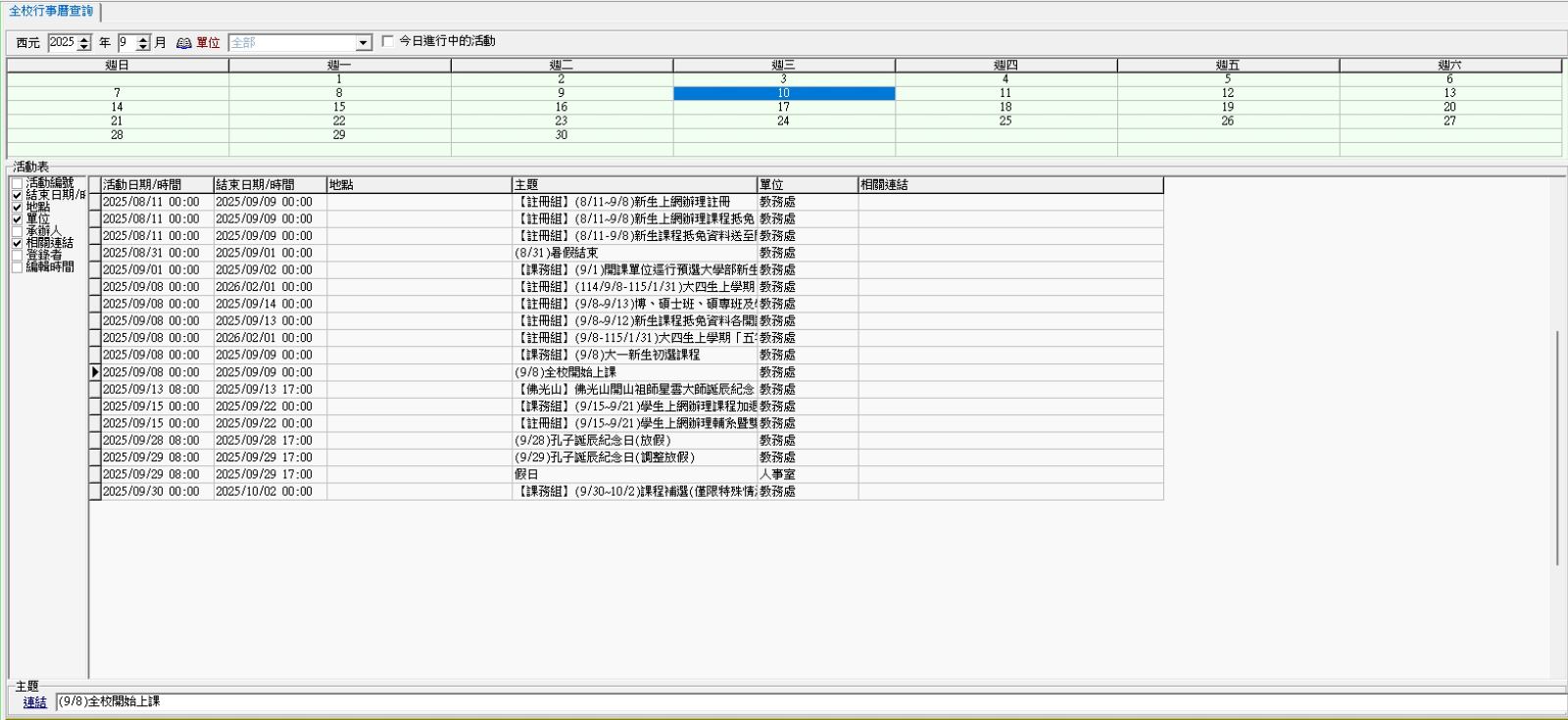Viewport: 1568px width, 720px height.
Task: Enable the 今日進行中的活動 checkbox
Action: coord(388,41)
